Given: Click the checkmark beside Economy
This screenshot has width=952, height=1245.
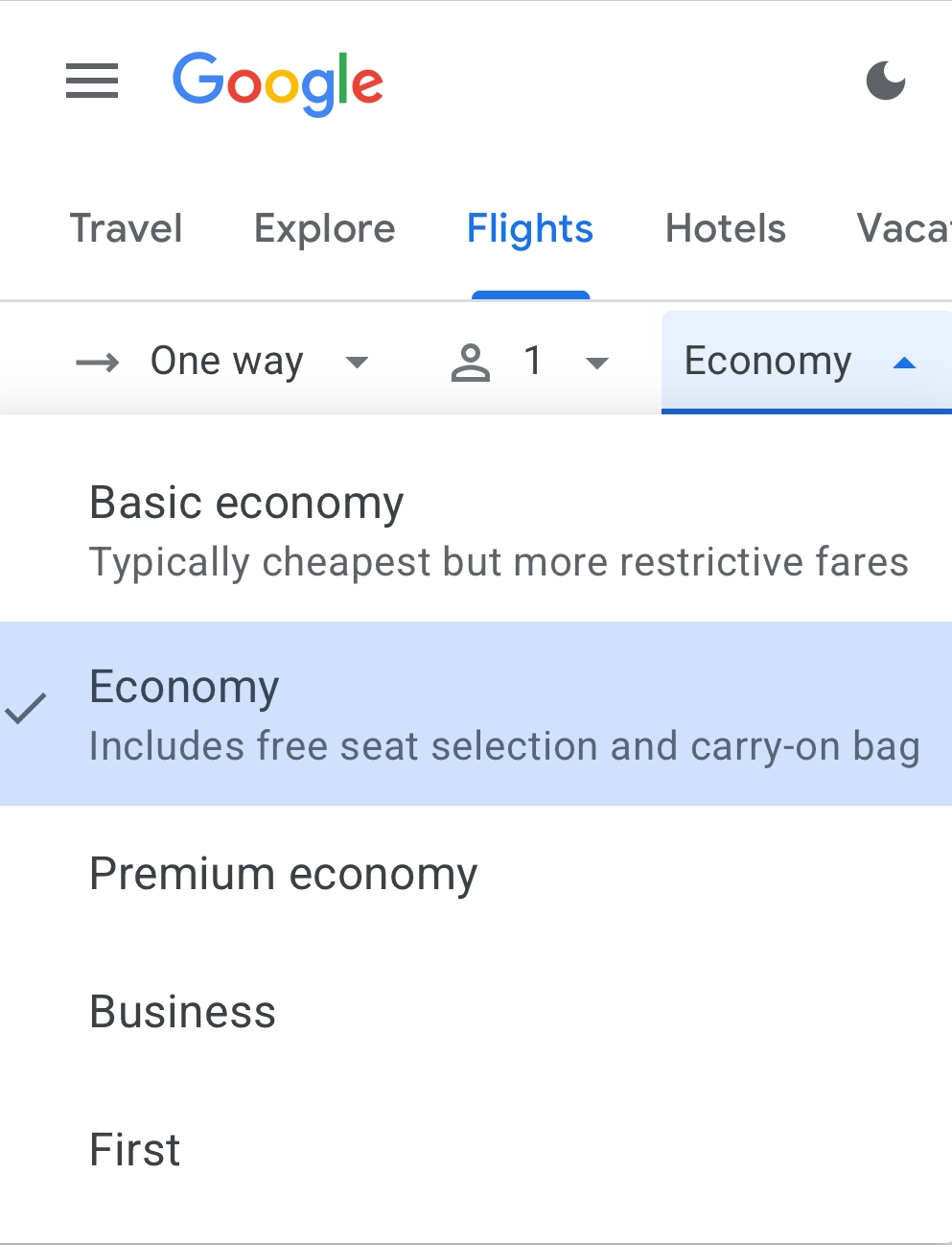Looking at the screenshot, I should click(x=27, y=709).
